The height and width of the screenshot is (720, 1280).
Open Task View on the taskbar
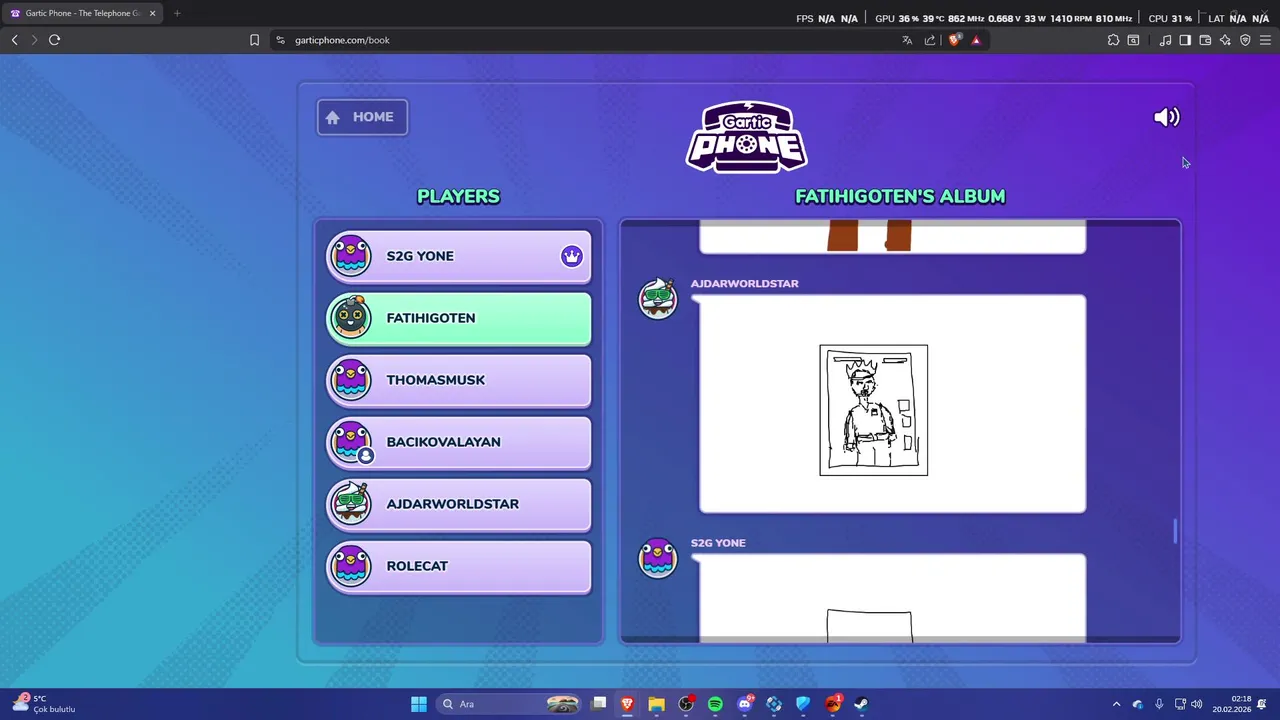pyautogui.click(x=599, y=704)
